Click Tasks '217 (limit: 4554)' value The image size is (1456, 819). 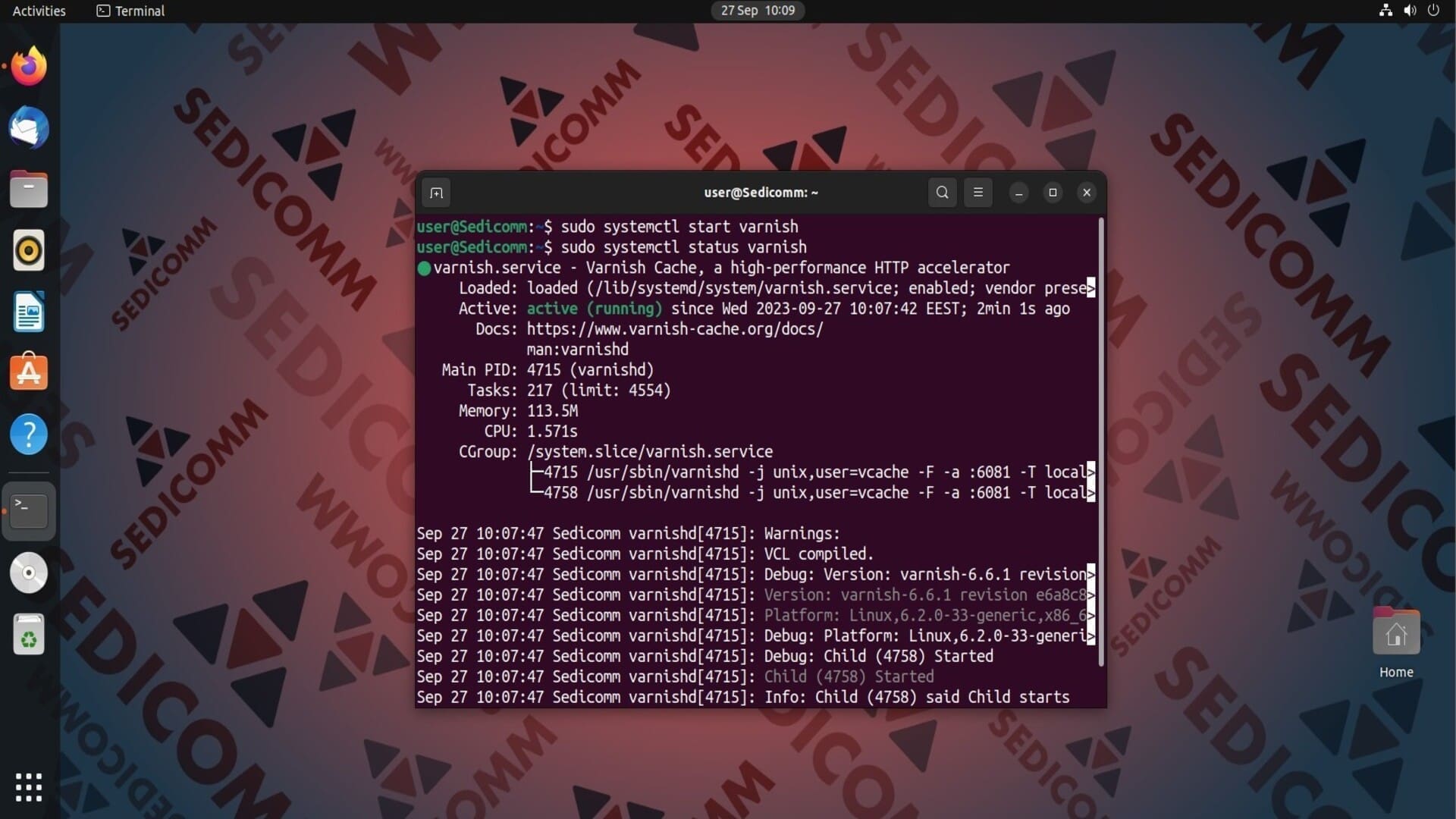coord(599,391)
